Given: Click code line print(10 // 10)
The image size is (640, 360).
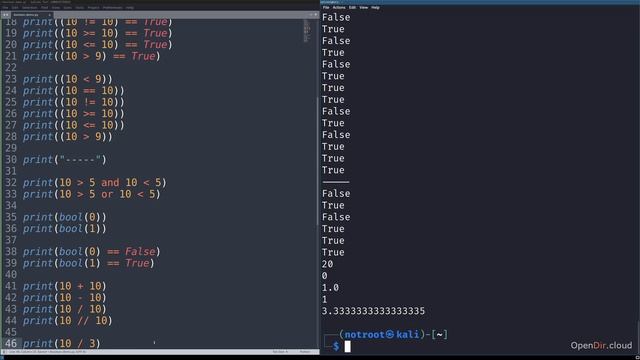Looking at the screenshot, I should point(67,320).
